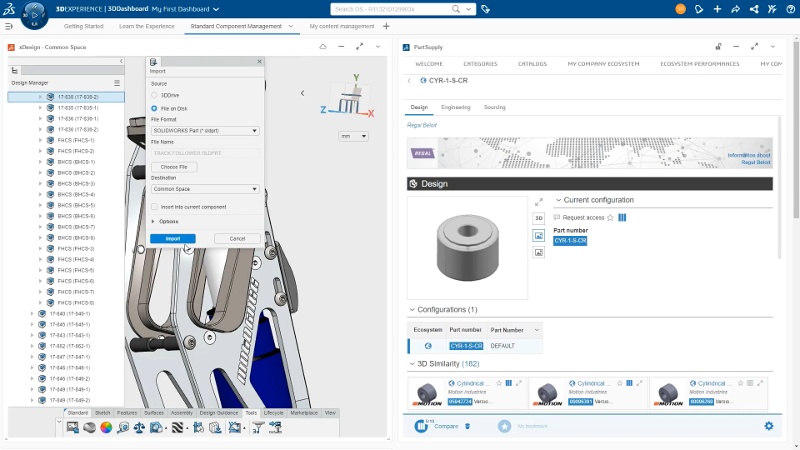Click the Choose File button

[x=174, y=167]
